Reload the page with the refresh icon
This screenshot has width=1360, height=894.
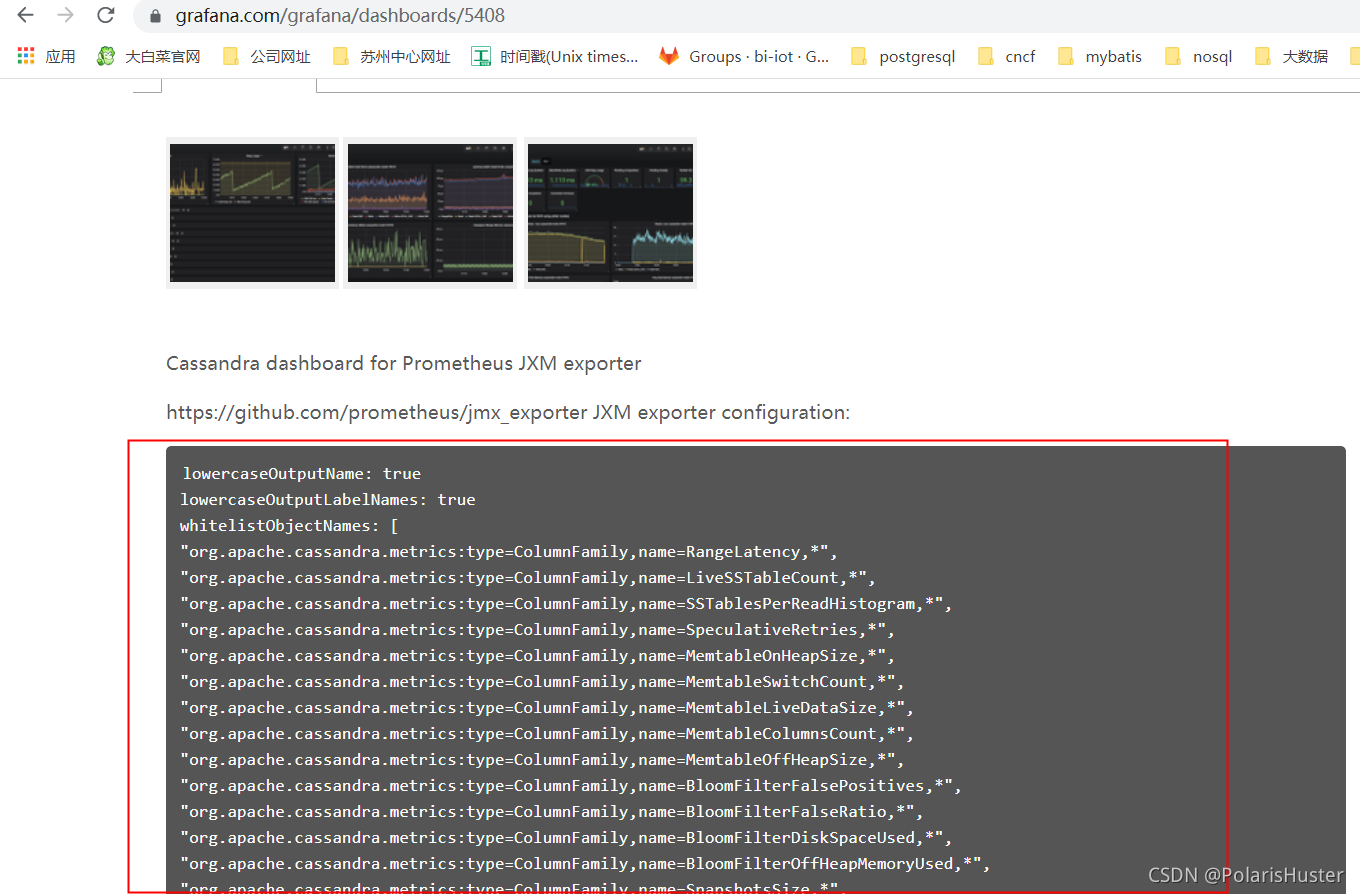coord(105,15)
